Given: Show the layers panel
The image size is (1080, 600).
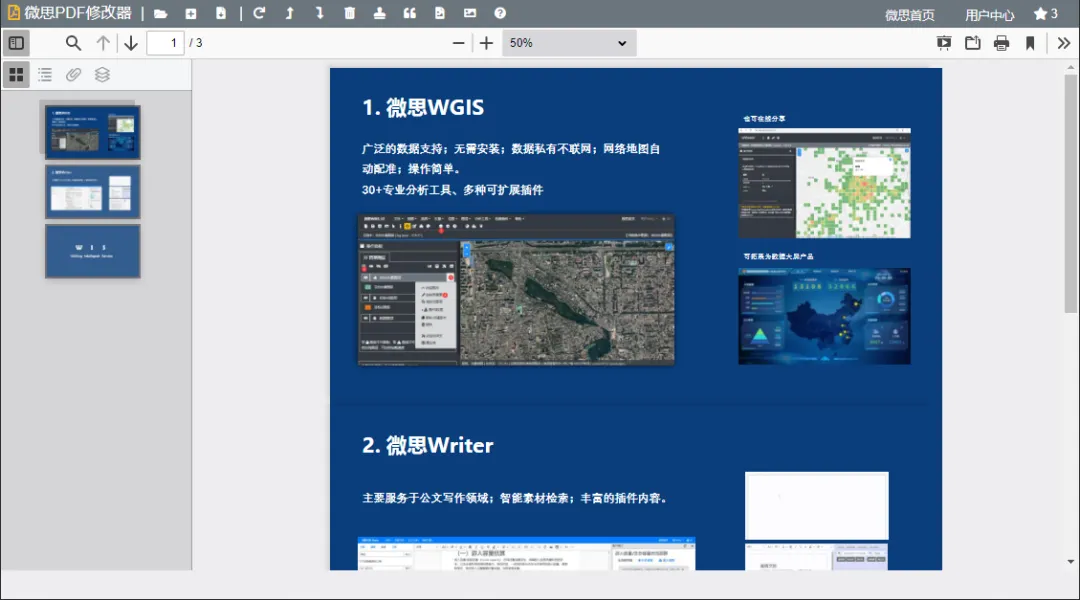Looking at the screenshot, I should point(102,75).
